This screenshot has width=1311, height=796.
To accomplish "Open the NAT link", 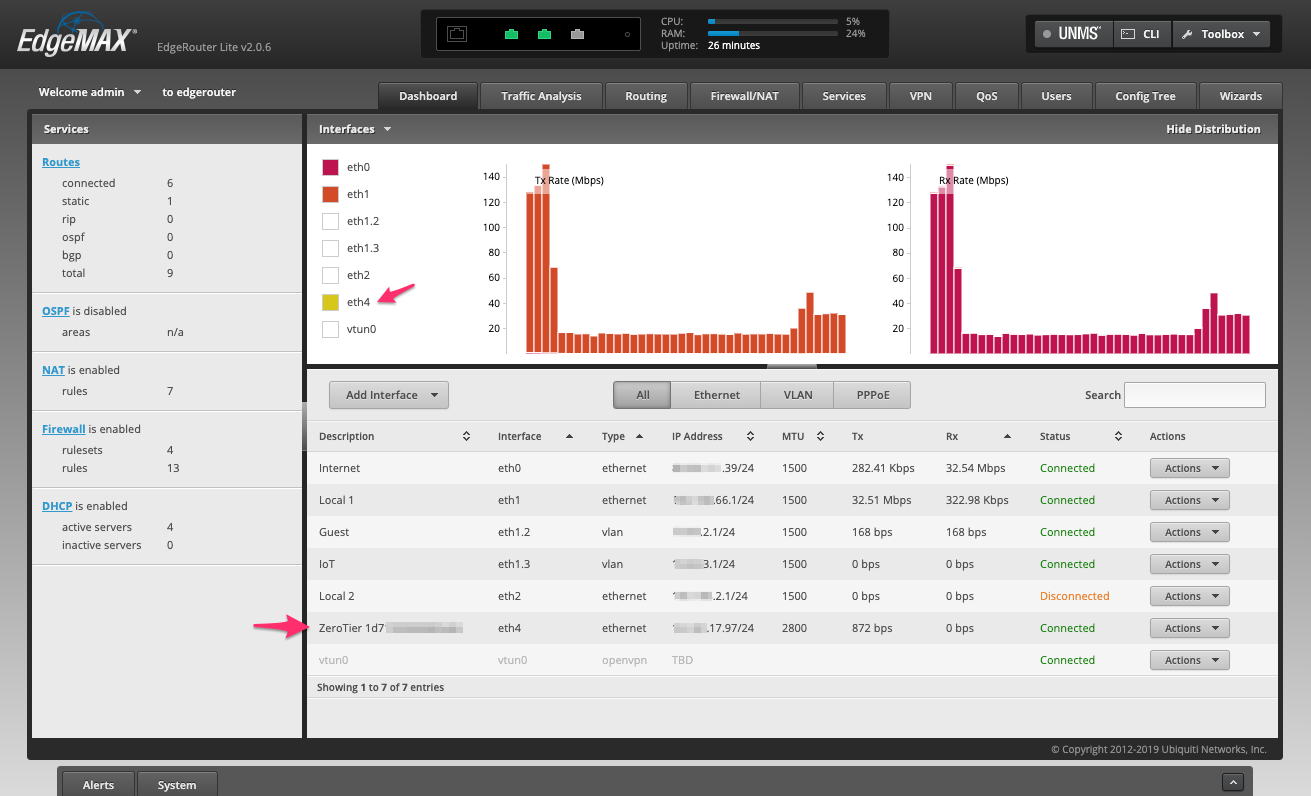I will [x=53, y=370].
